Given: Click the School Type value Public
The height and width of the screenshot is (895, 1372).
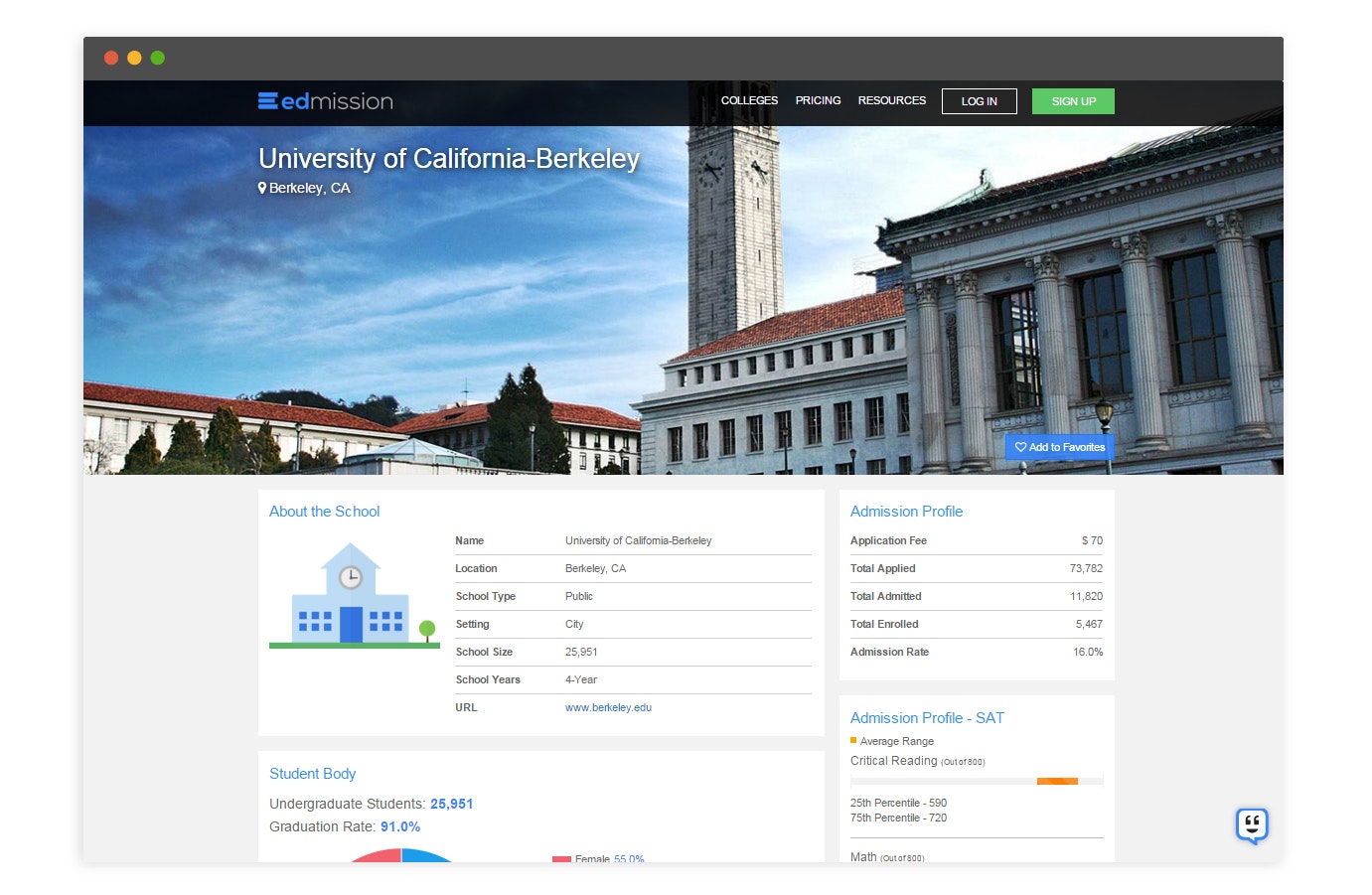Looking at the screenshot, I should (x=579, y=596).
